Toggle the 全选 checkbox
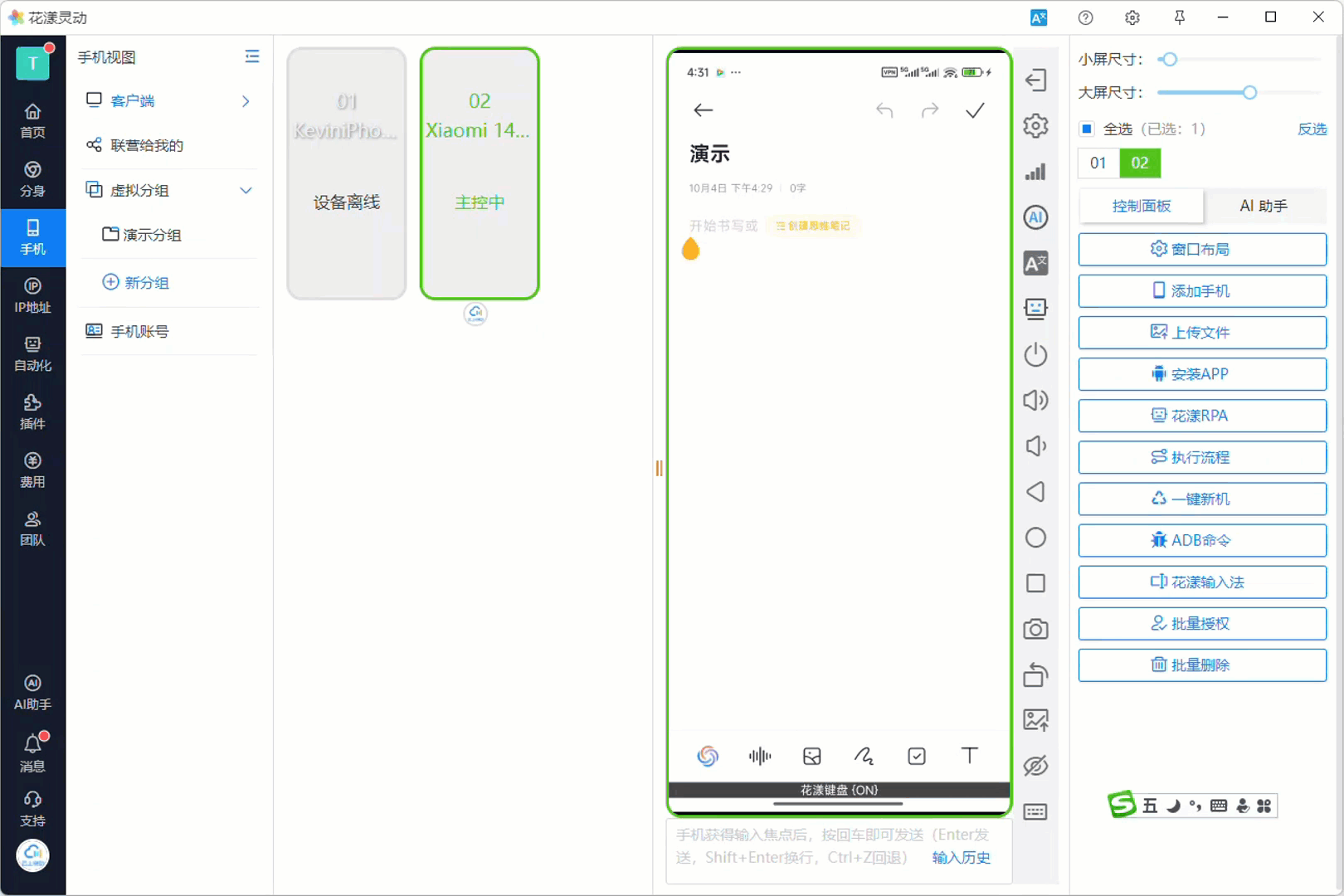 1087,129
